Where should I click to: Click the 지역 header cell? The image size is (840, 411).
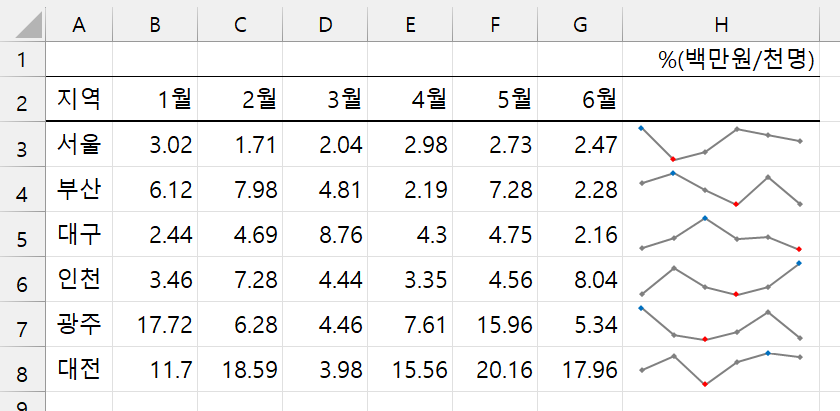(x=79, y=100)
